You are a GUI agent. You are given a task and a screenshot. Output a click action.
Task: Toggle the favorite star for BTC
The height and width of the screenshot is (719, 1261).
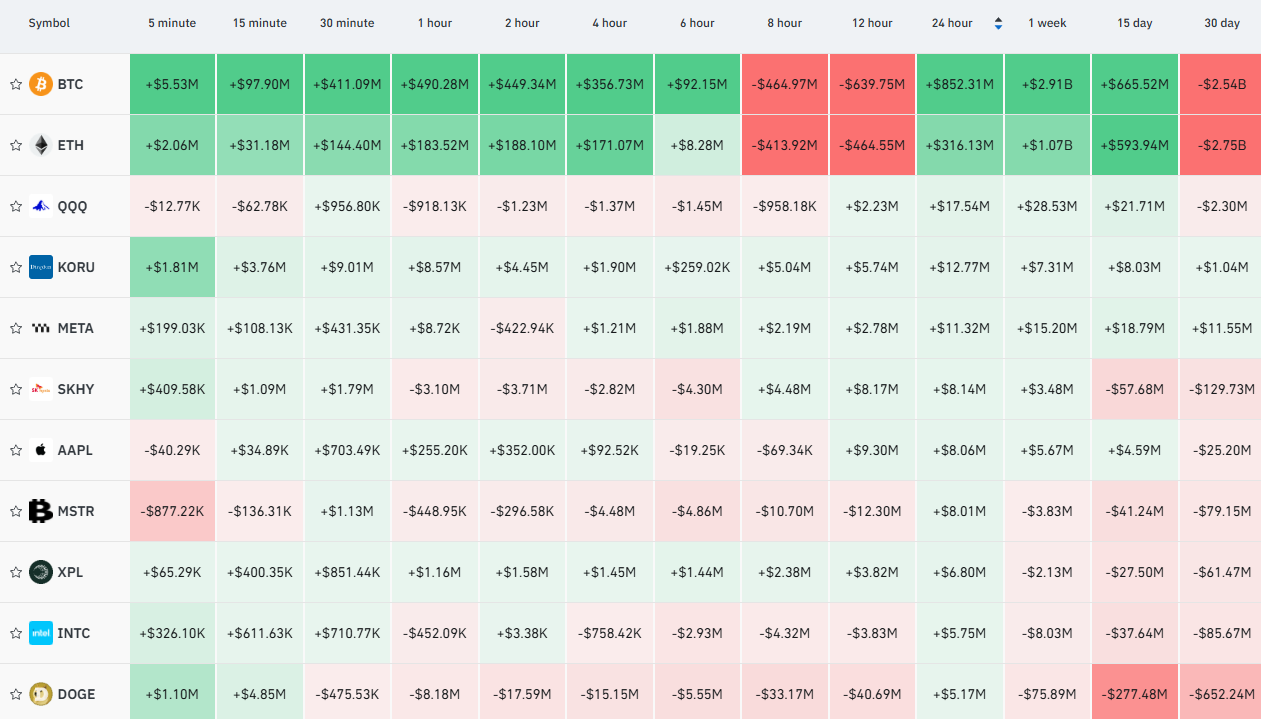click(16, 84)
